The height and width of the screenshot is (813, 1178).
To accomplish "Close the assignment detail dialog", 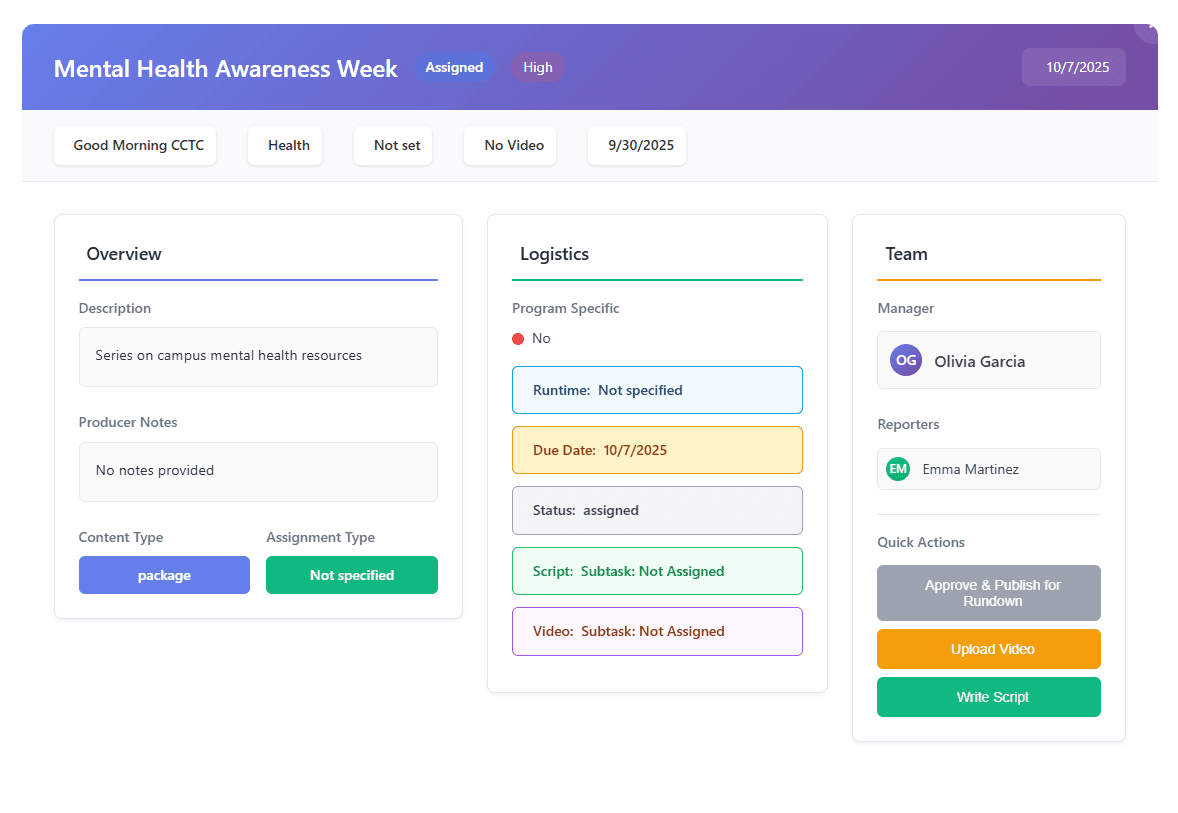I will pos(1149,28).
